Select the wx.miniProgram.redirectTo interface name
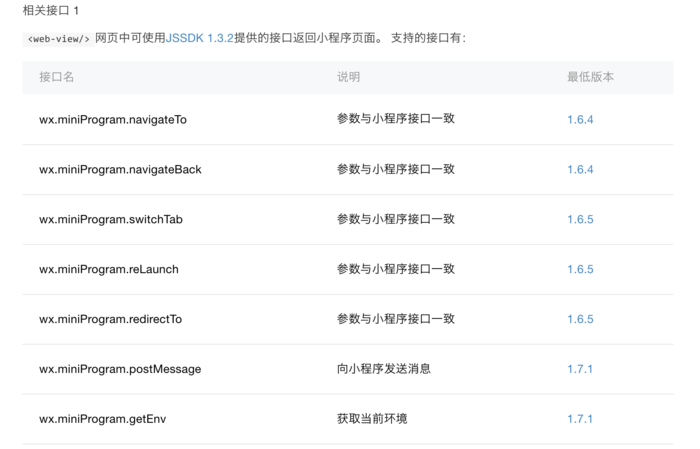The image size is (700, 449). (x=110, y=320)
